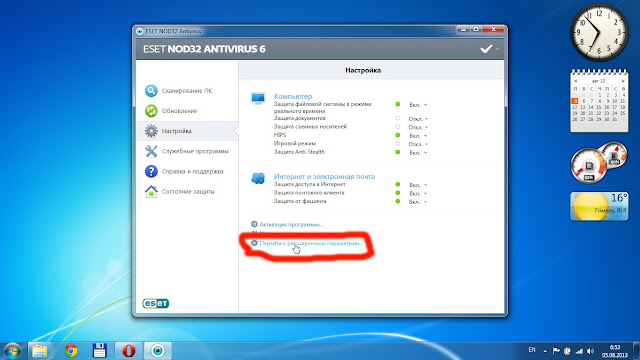Screen dimensions: 640x360
Task: Toggle Защита Anti-Stealth status indicator
Action: click(x=398, y=152)
